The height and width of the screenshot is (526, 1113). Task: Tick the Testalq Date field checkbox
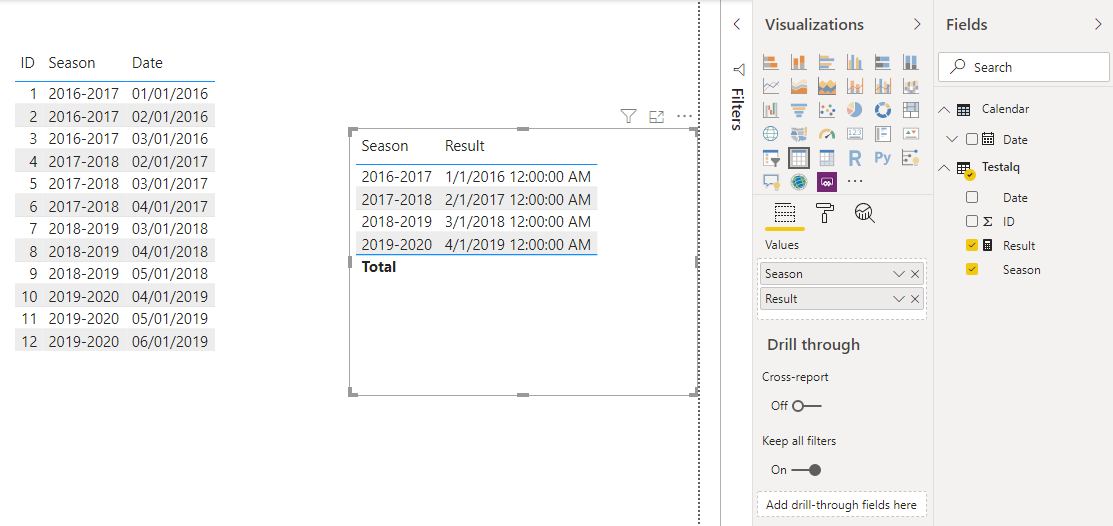(972, 197)
